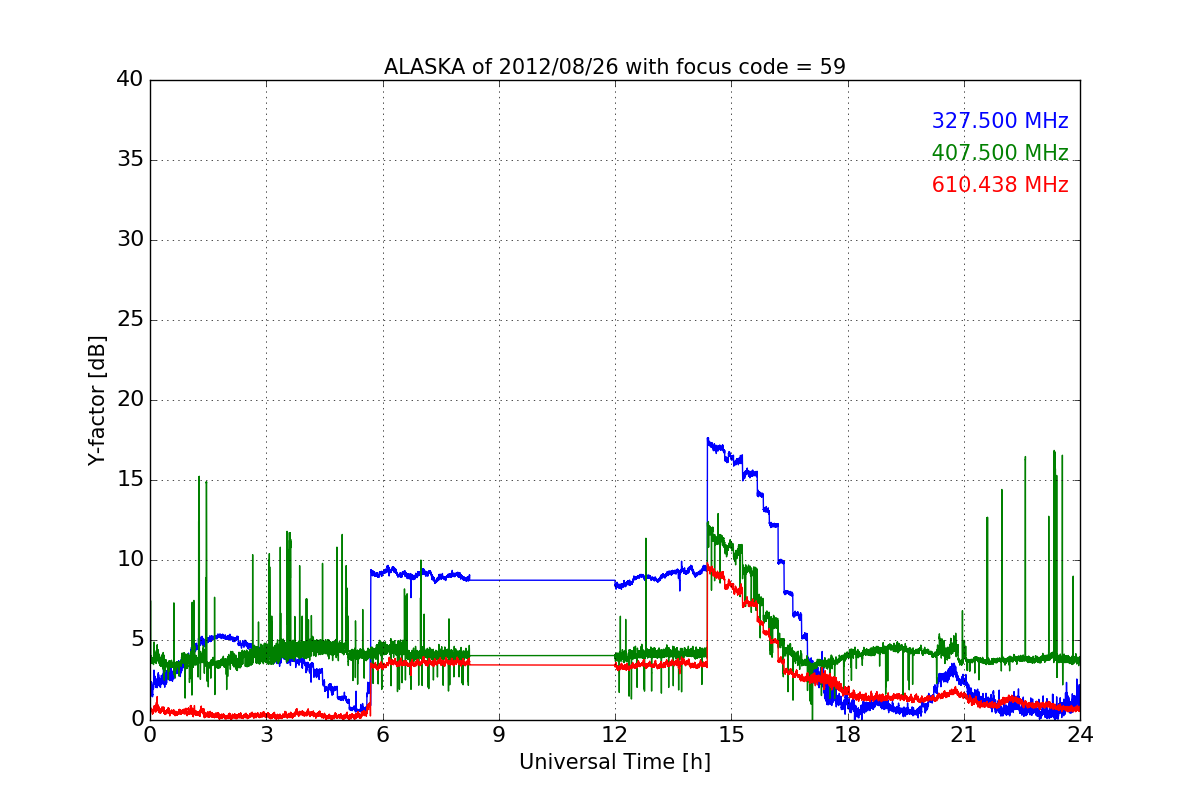Click y-axis tick label 15
Screen dimensions: 1200x800
pos(129,480)
